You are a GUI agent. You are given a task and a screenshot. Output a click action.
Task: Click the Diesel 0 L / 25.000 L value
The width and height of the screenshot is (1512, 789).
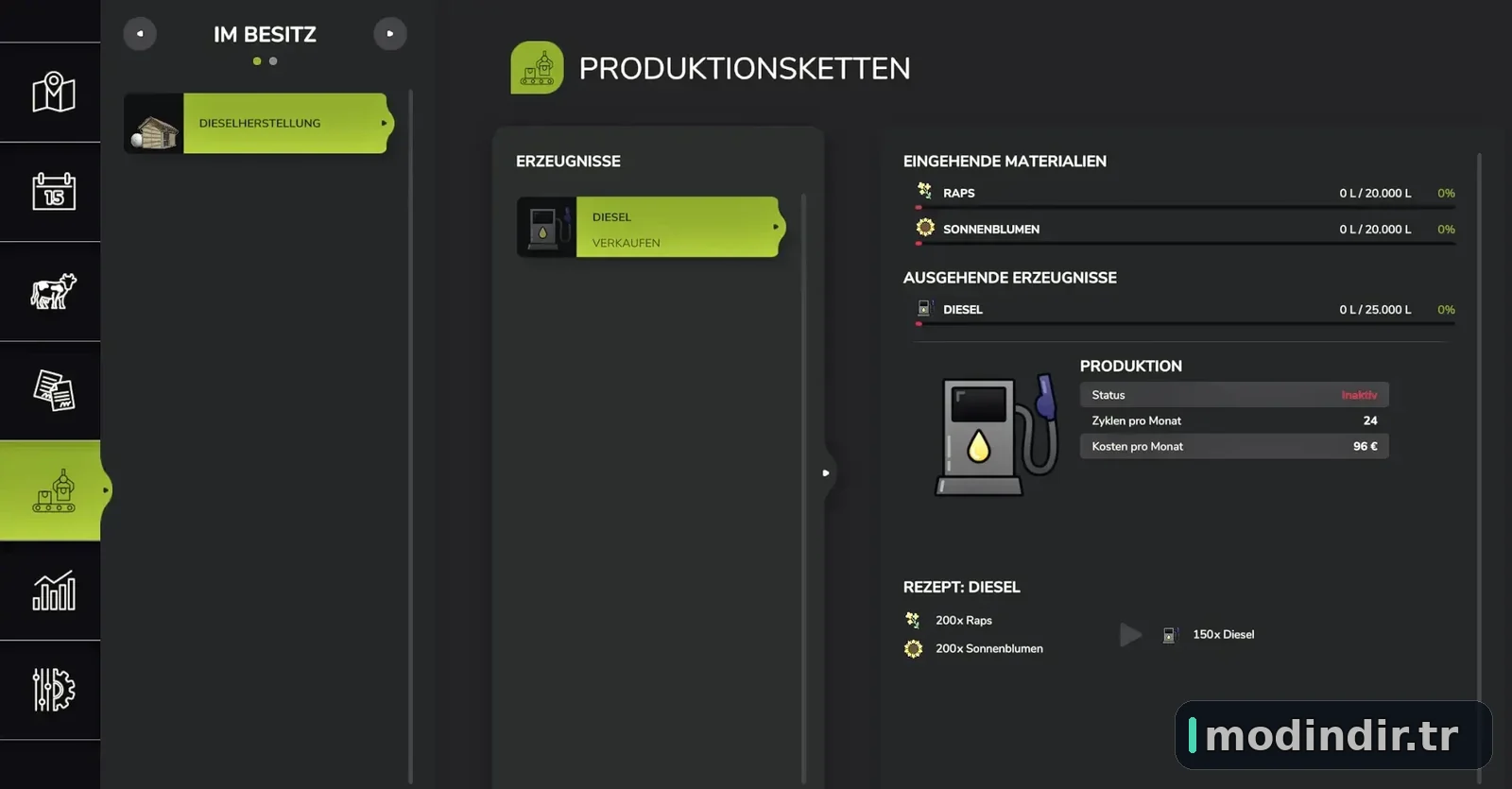(1375, 309)
